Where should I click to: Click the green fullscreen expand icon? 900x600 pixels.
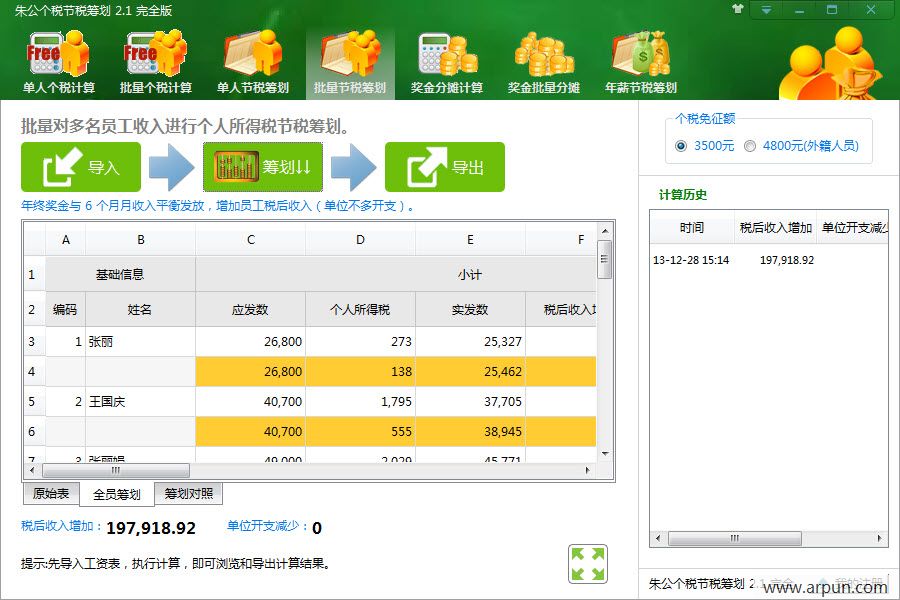[587, 563]
